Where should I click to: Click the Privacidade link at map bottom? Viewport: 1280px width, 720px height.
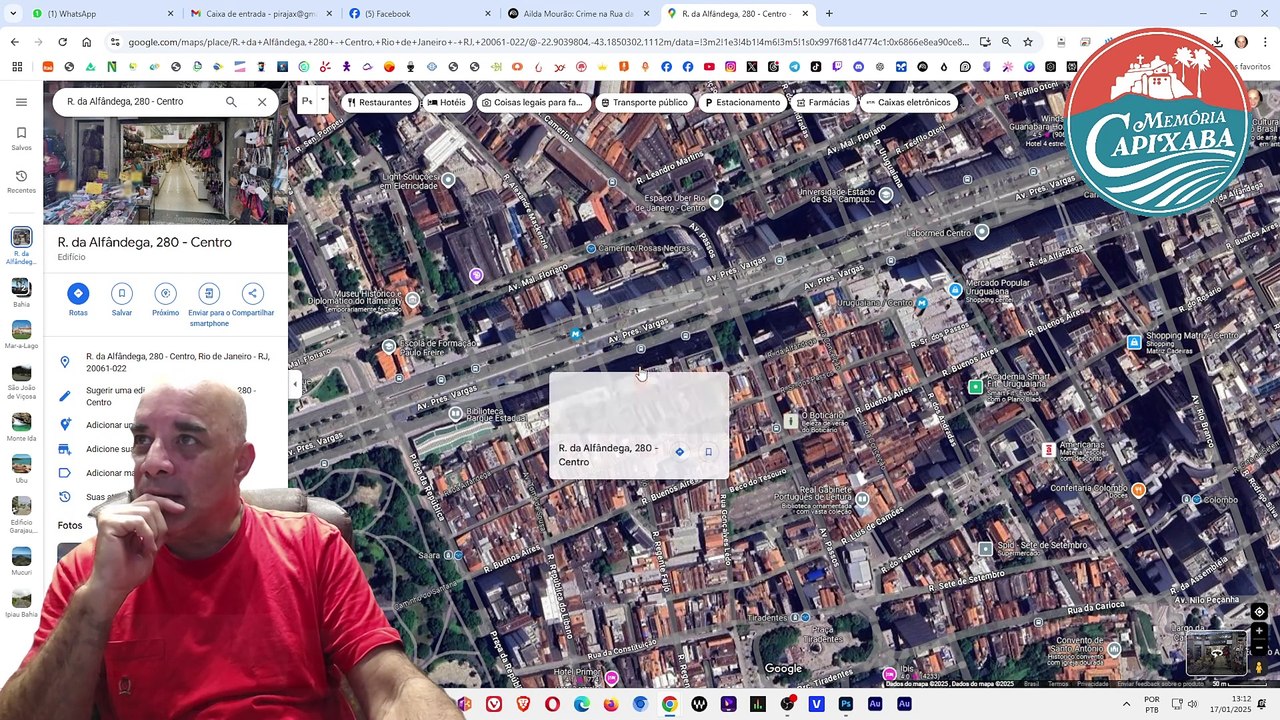1092,684
